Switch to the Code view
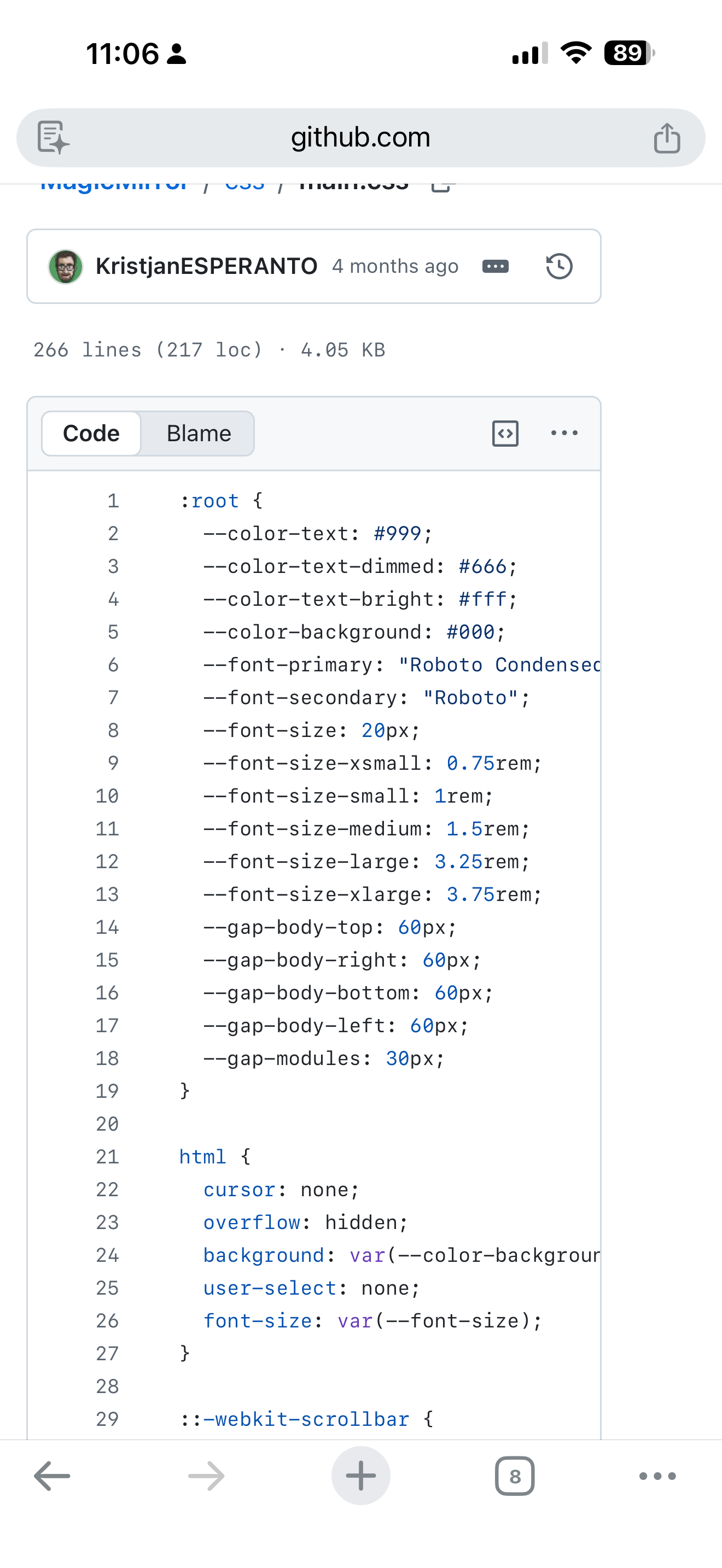The image size is (722, 1568). [91, 434]
